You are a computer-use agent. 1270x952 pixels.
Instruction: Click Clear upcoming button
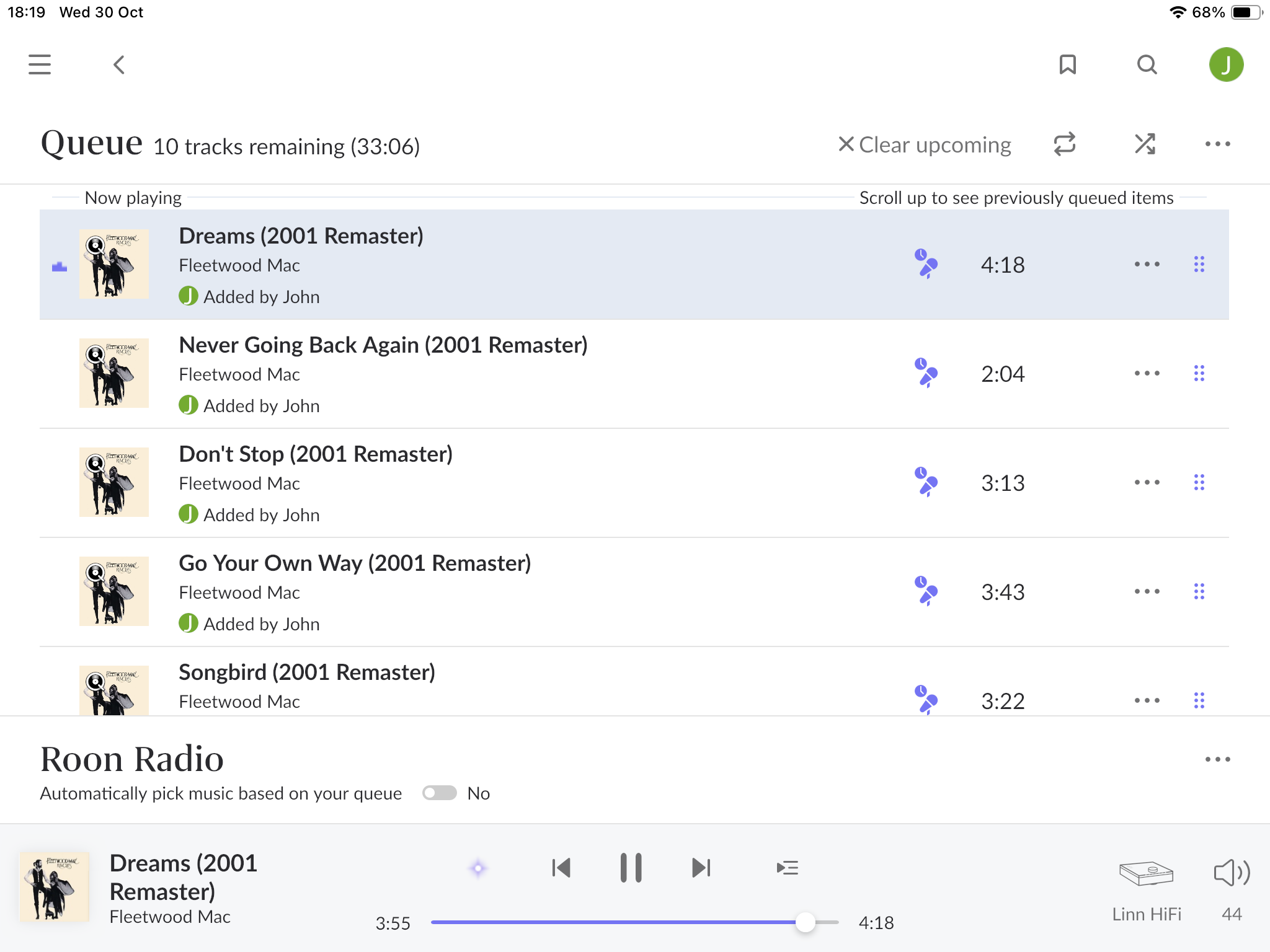point(925,144)
